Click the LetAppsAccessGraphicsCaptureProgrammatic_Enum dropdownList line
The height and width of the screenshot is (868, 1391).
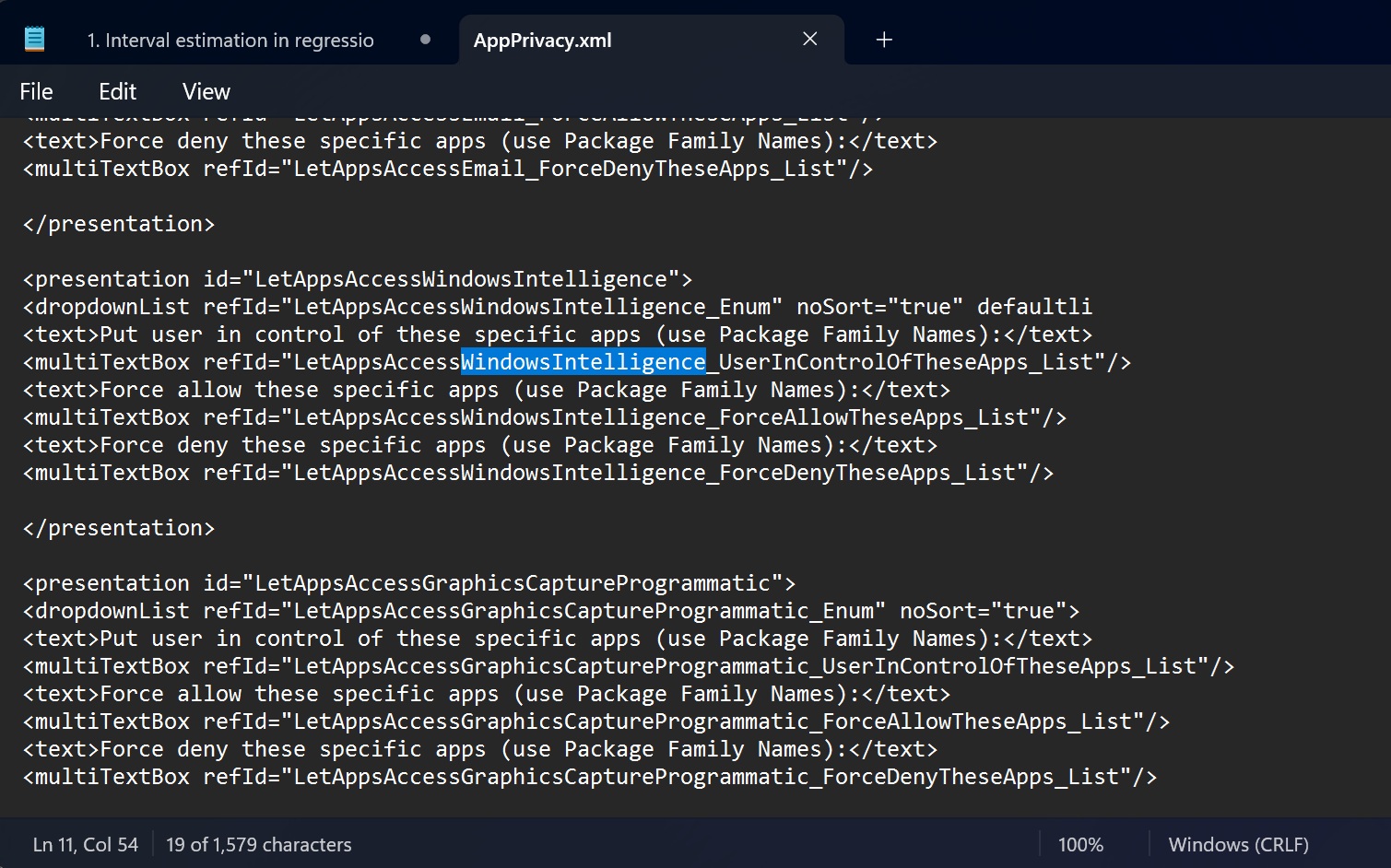click(551, 611)
